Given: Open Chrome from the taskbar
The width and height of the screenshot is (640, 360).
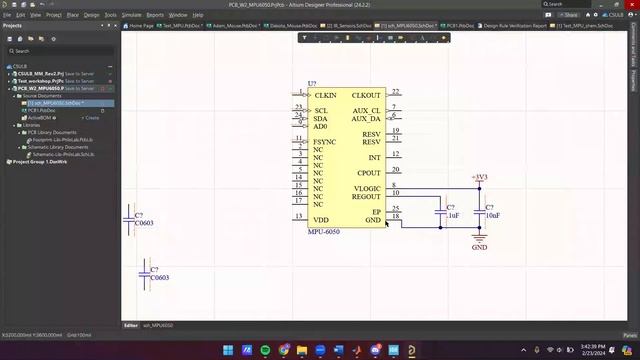Looking at the screenshot, I should click(284, 350).
